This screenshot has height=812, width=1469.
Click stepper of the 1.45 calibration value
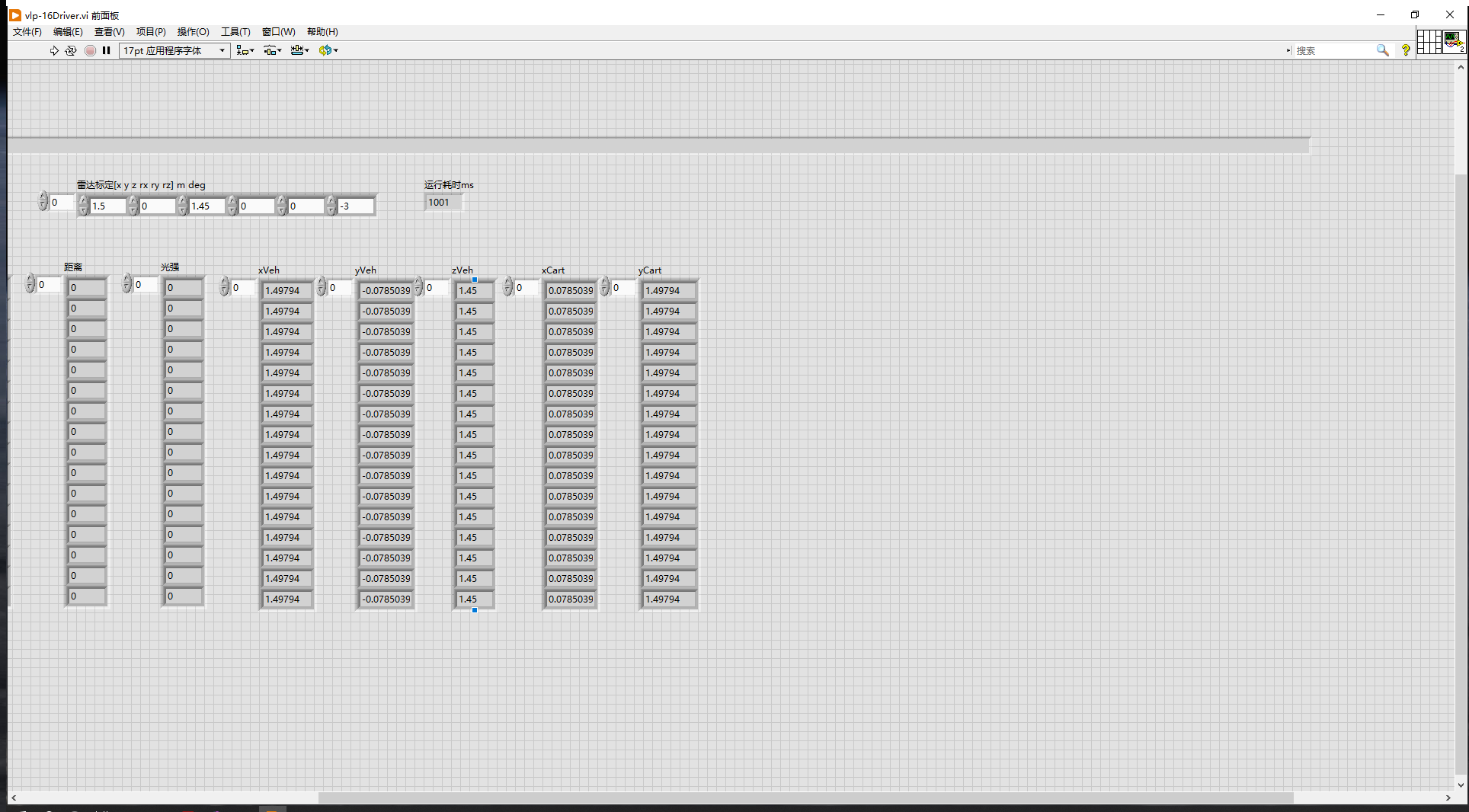(x=182, y=206)
